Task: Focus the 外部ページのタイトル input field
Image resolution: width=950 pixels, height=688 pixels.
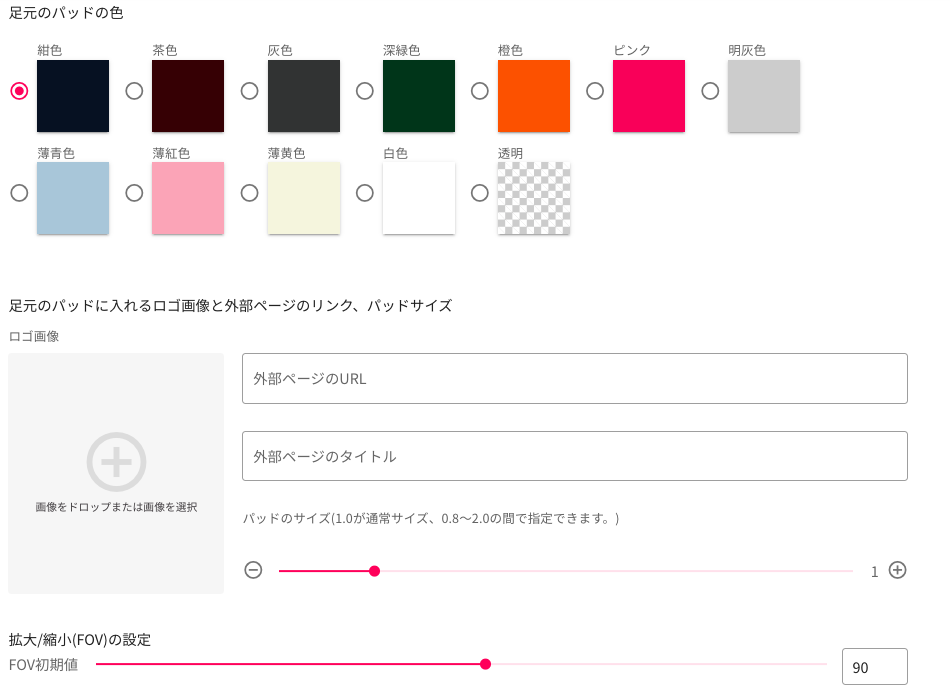Action: coord(574,456)
